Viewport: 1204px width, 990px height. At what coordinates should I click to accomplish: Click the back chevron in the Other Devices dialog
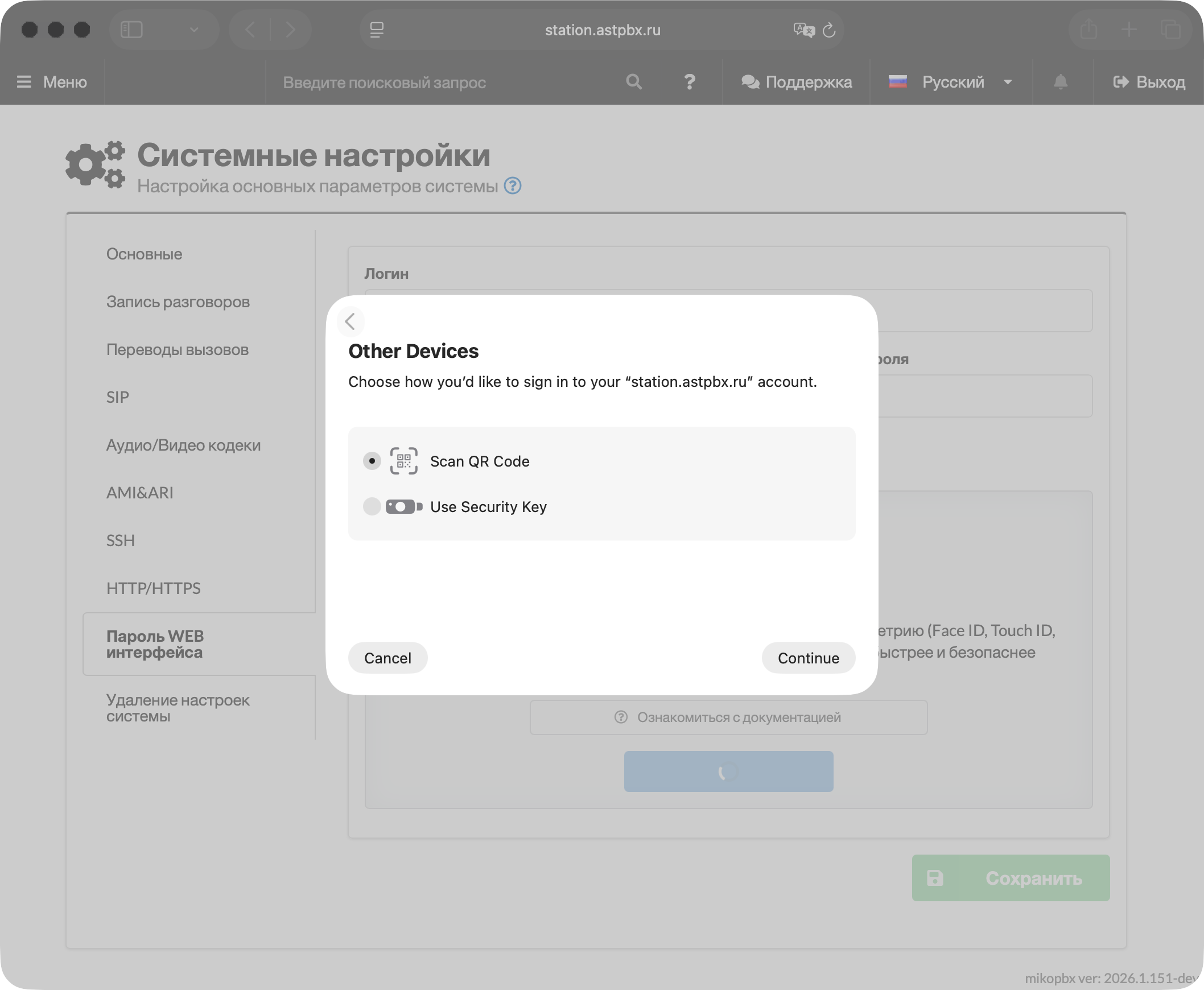(x=350, y=321)
